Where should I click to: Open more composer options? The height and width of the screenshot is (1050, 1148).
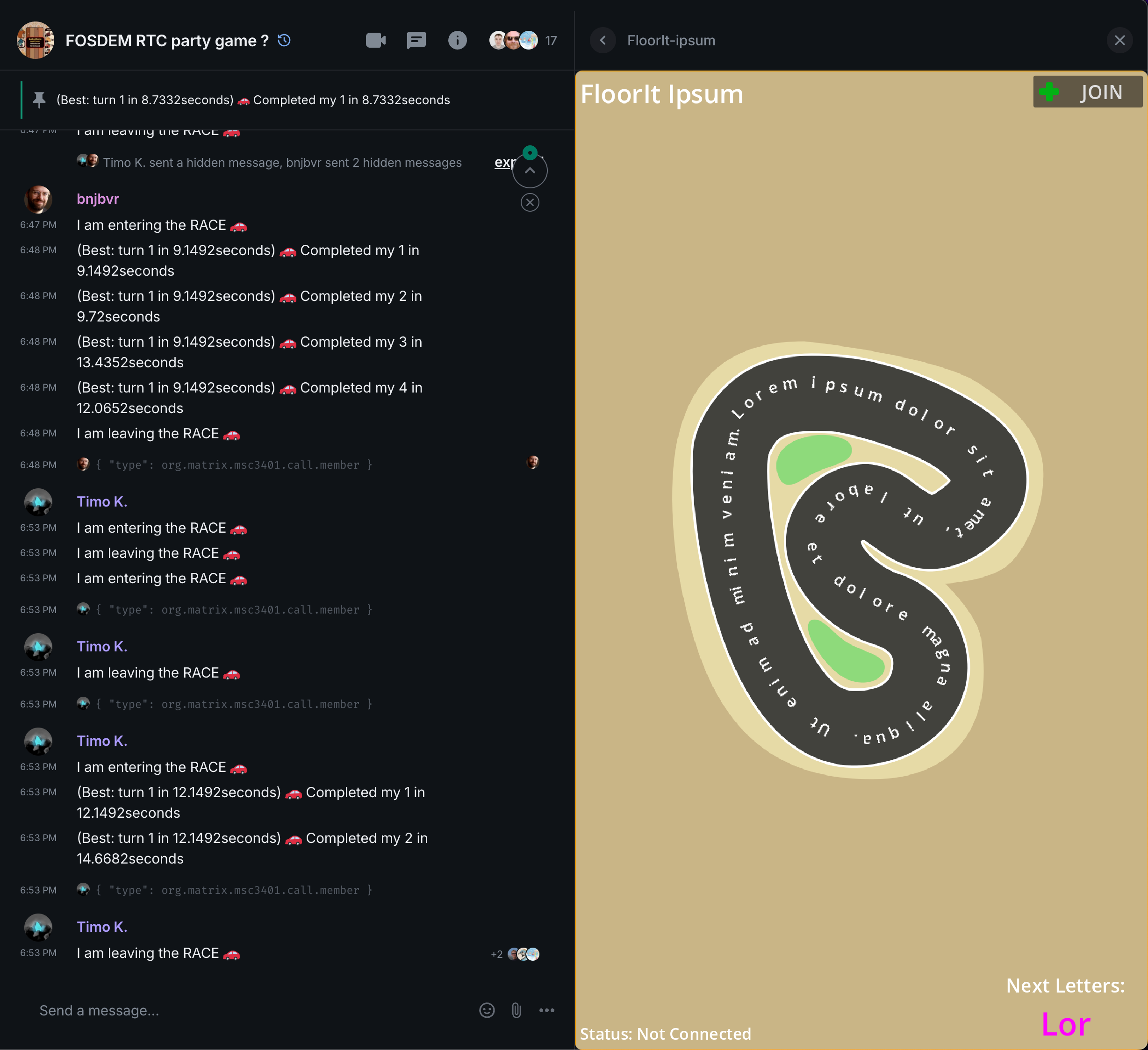click(x=547, y=1010)
